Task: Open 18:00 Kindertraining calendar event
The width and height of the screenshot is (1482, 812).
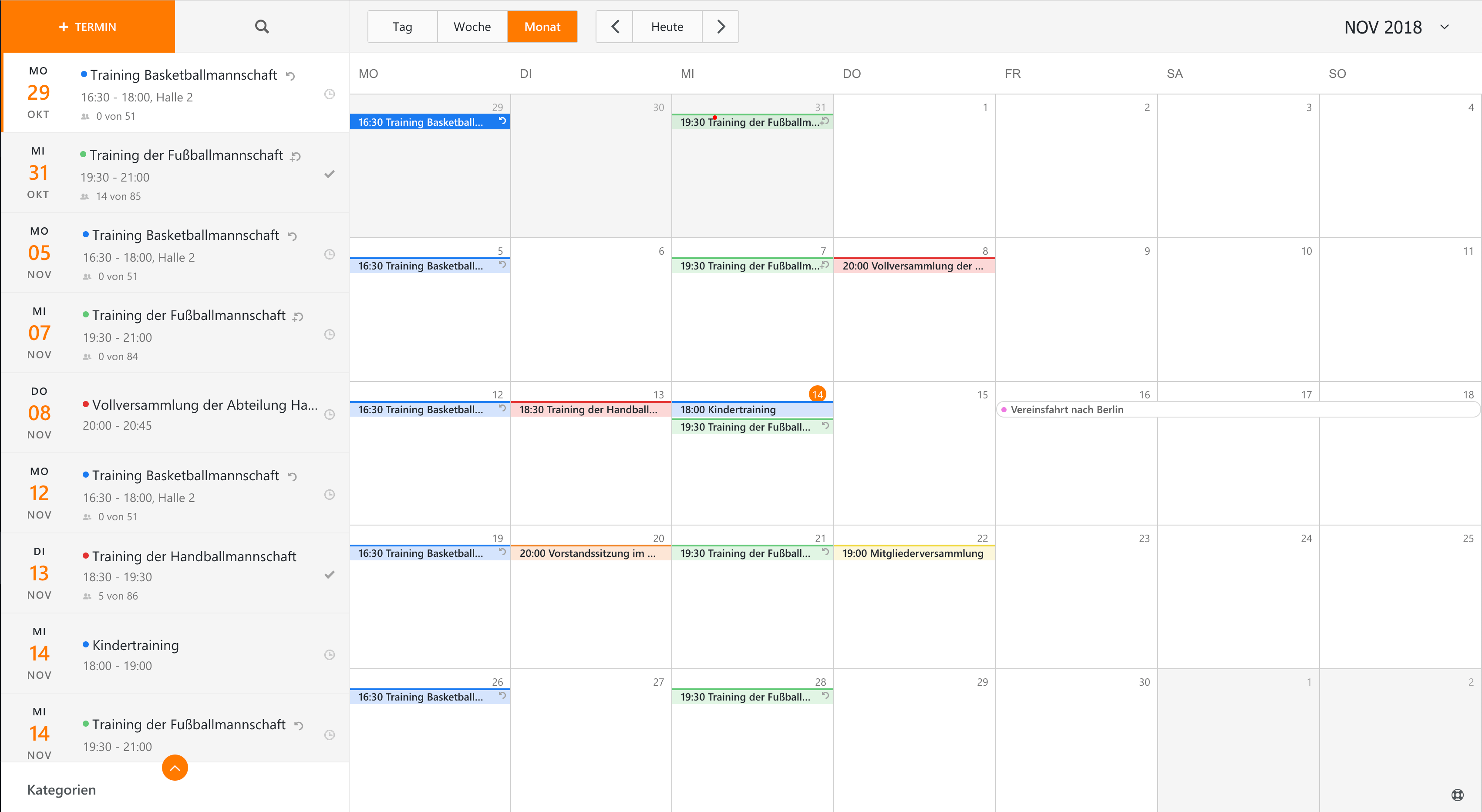Action: [x=752, y=409]
